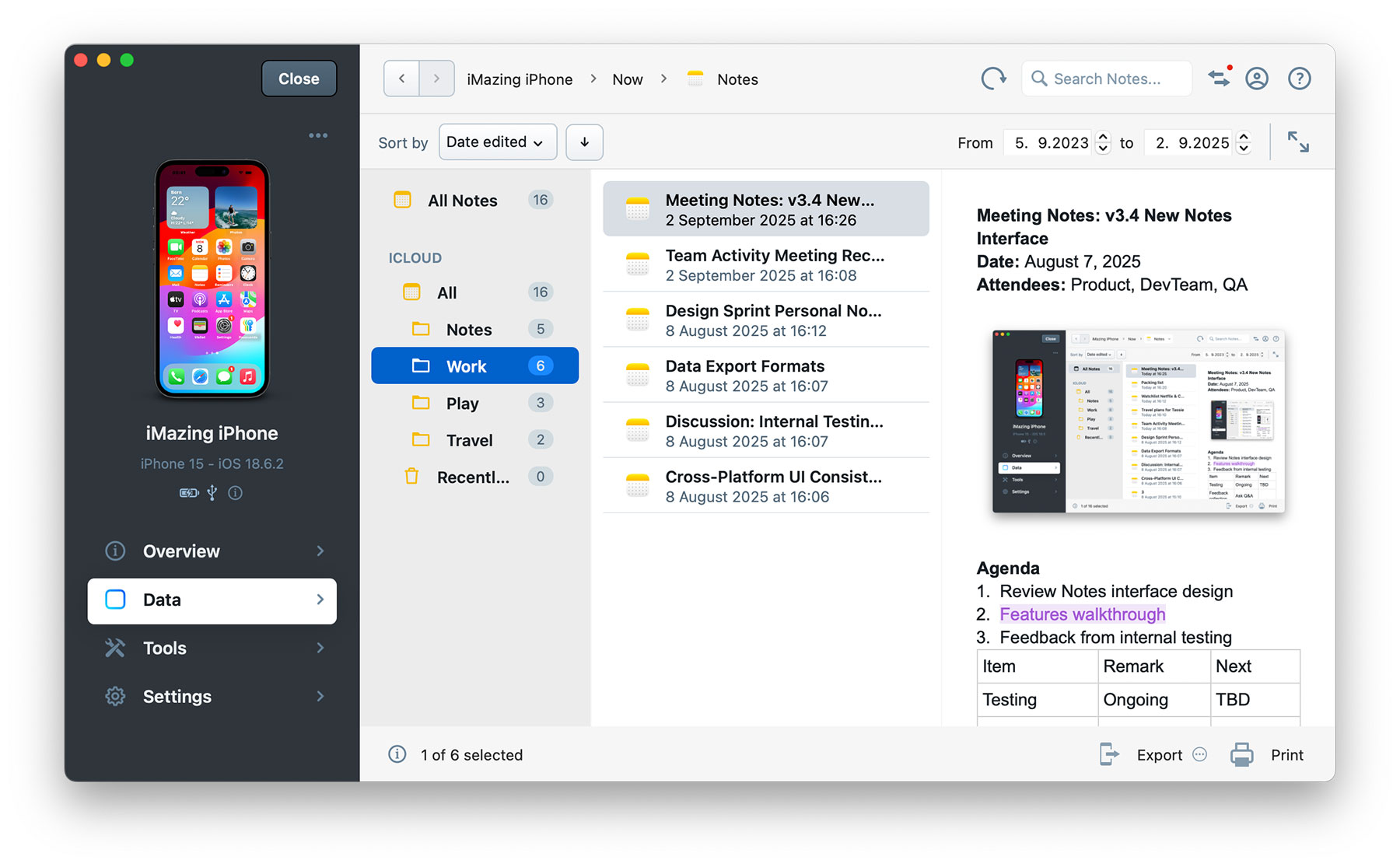Click the refresh icon beside the search field
Viewport: 1400px width, 867px height.
[x=993, y=79]
